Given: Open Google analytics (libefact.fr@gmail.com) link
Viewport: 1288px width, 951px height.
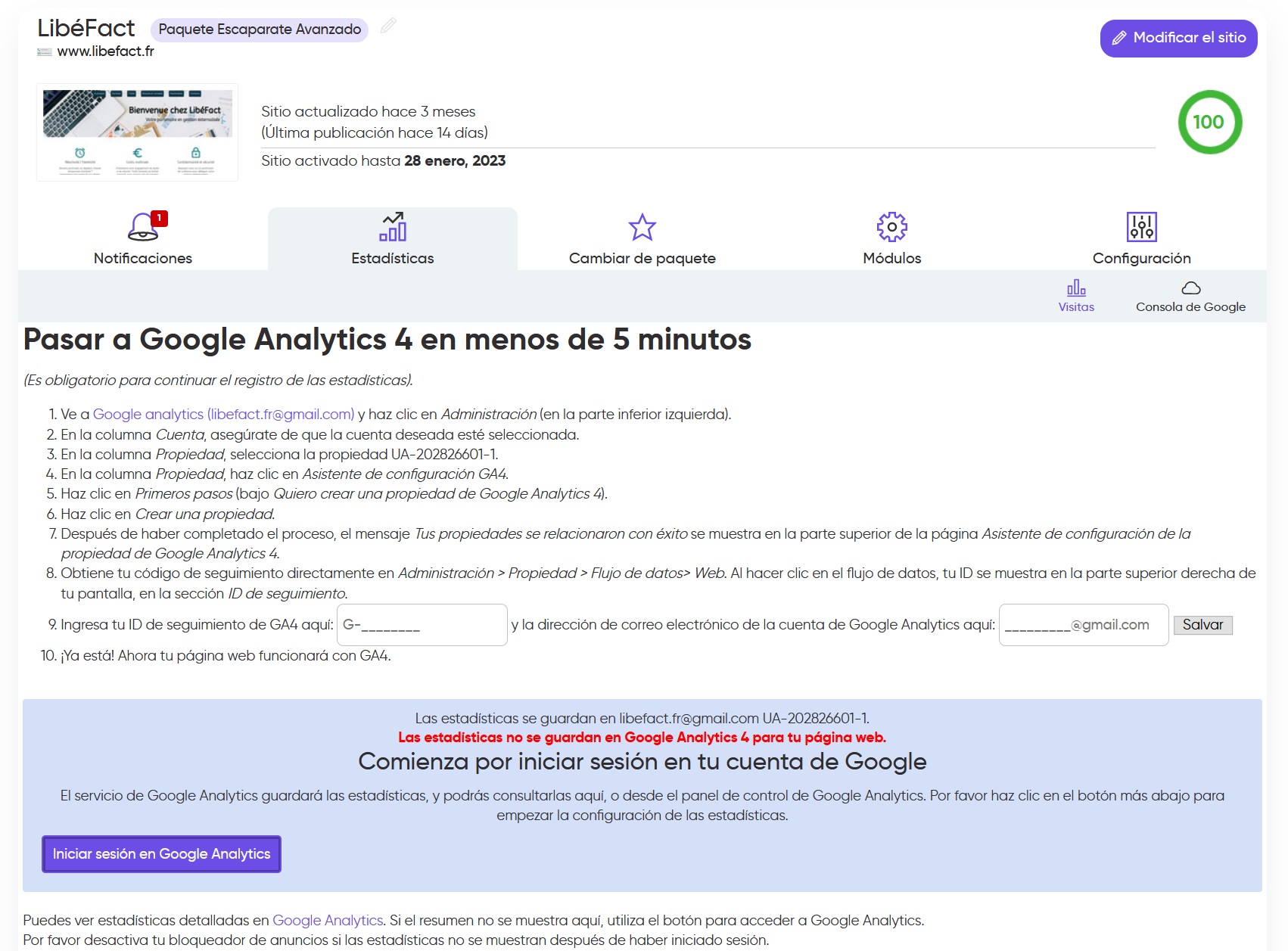Looking at the screenshot, I should 223,414.
